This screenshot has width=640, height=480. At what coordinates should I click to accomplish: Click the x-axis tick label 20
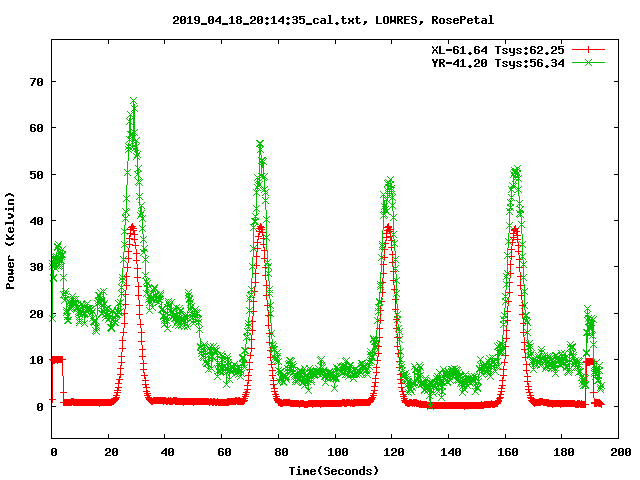pyautogui.click(x=111, y=452)
